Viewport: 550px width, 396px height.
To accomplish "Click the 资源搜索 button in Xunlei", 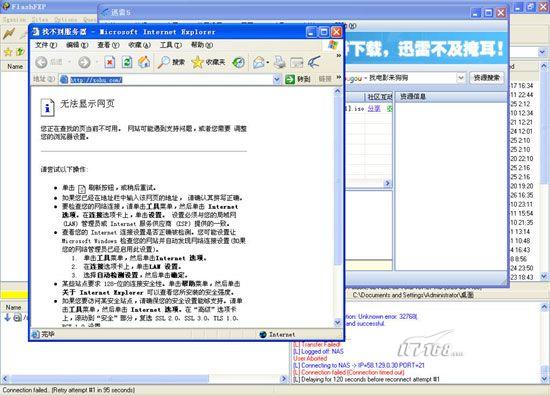I will click(x=487, y=78).
